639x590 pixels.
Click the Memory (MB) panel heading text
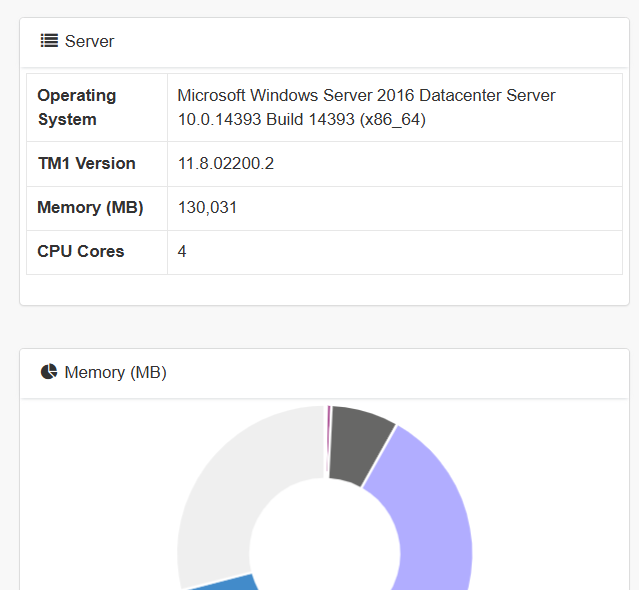(x=115, y=372)
